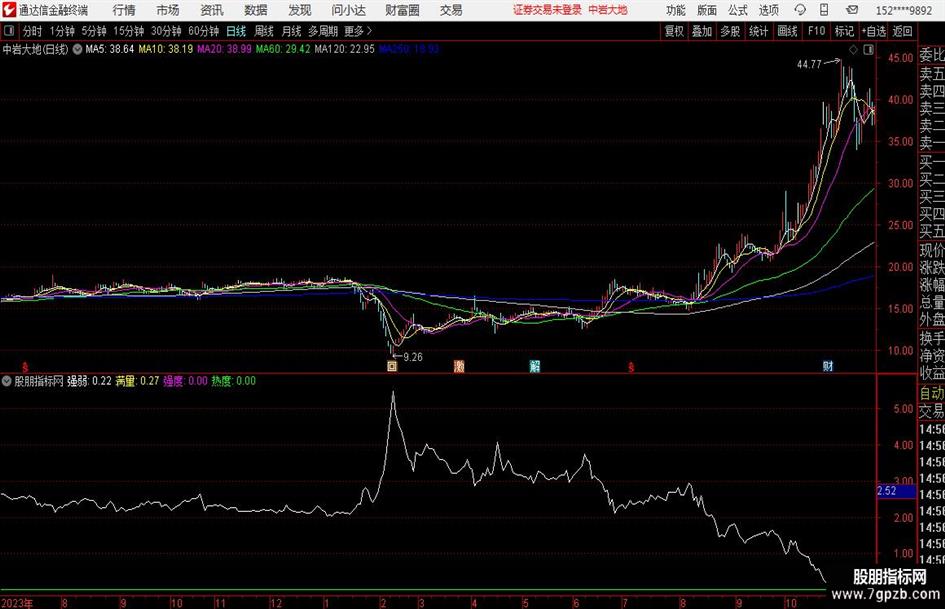Click the 通达信 red logo icon
The height and width of the screenshot is (609, 945).
point(8,10)
